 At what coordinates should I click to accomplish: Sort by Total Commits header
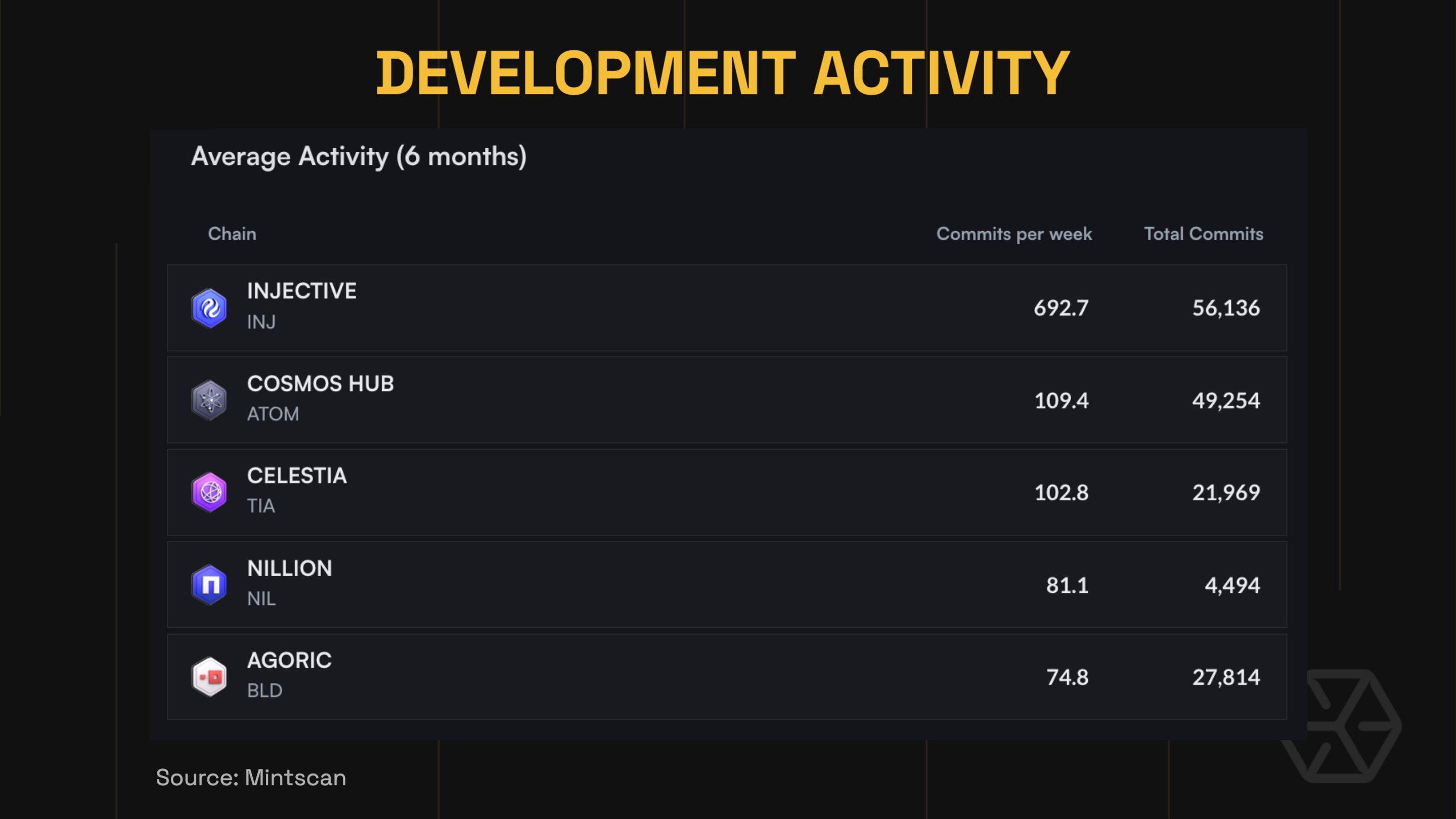1203,233
